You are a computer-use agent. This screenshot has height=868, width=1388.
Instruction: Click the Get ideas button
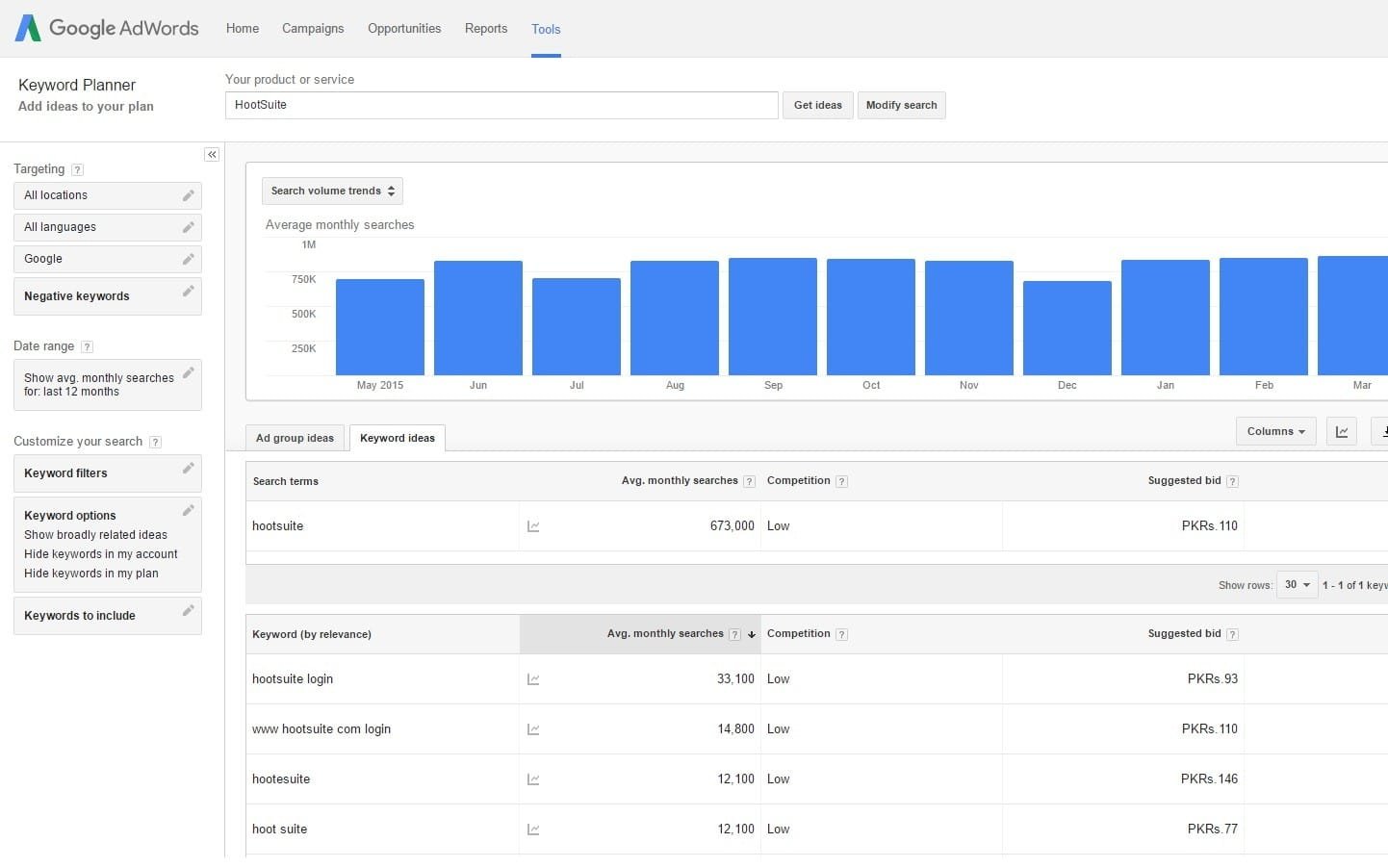pyautogui.click(x=817, y=105)
